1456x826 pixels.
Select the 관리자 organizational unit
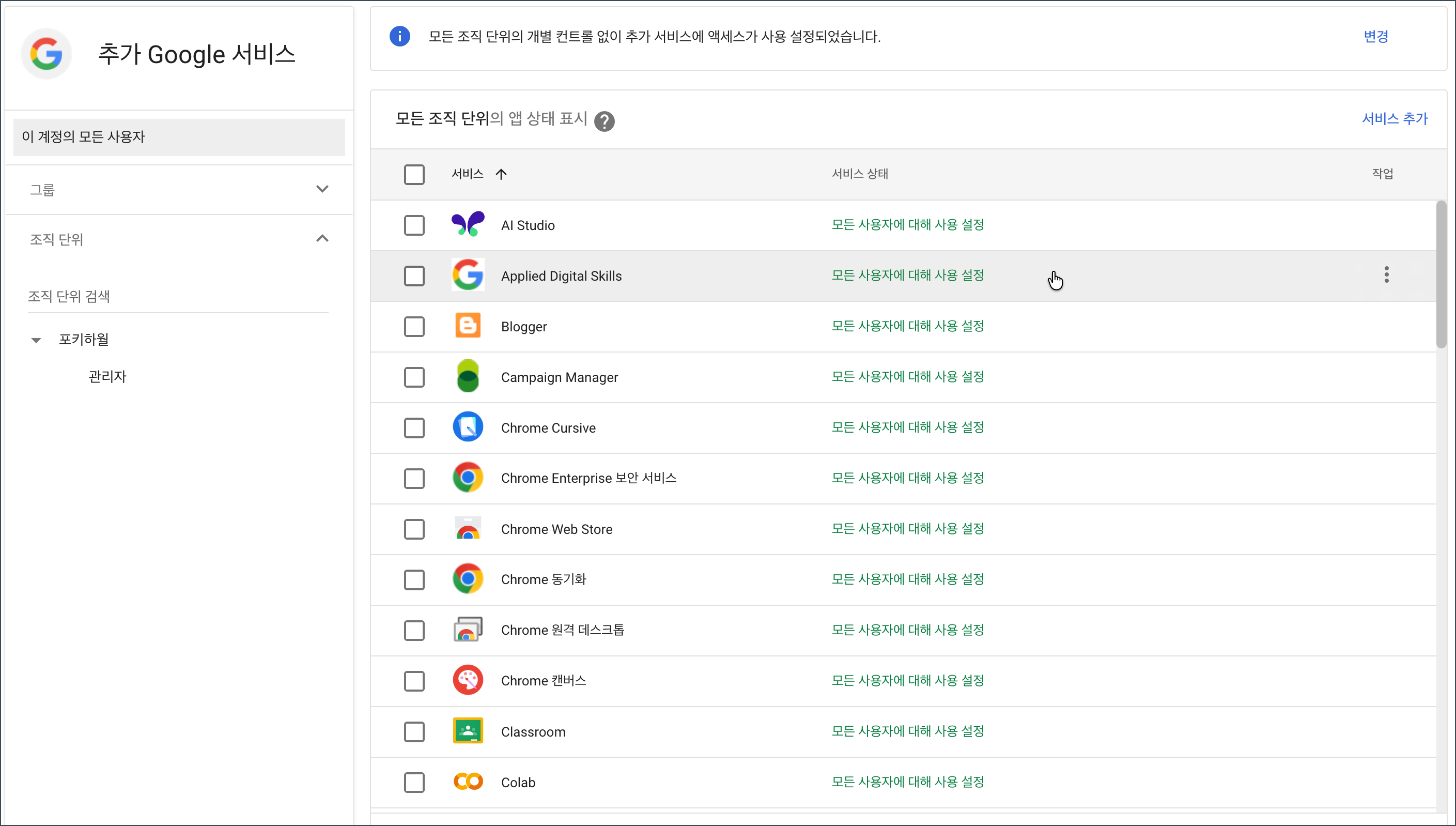tap(107, 376)
